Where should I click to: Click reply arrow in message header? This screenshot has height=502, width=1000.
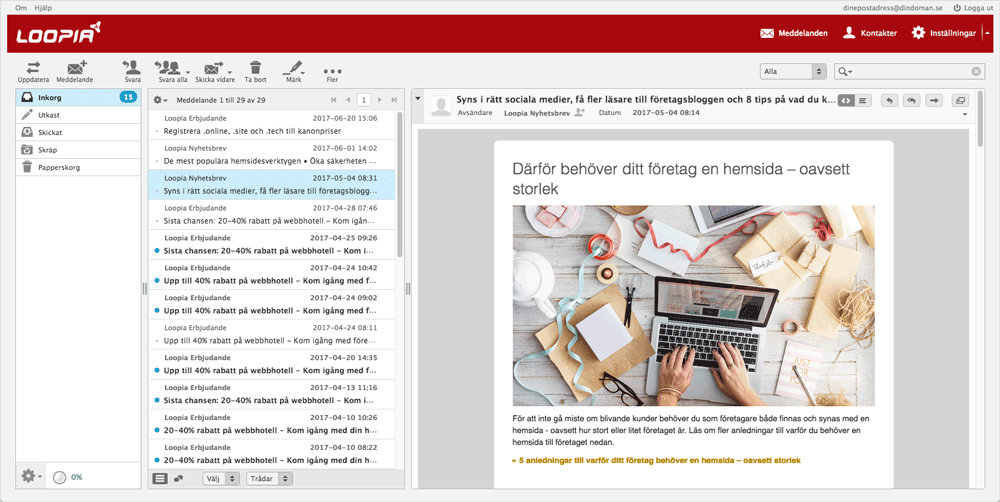pos(890,100)
